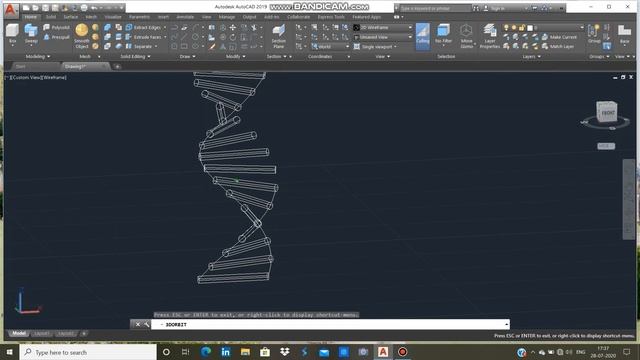Open the Single viewport dropdown
Viewport: 640px width, 360px height.
click(376, 47)
